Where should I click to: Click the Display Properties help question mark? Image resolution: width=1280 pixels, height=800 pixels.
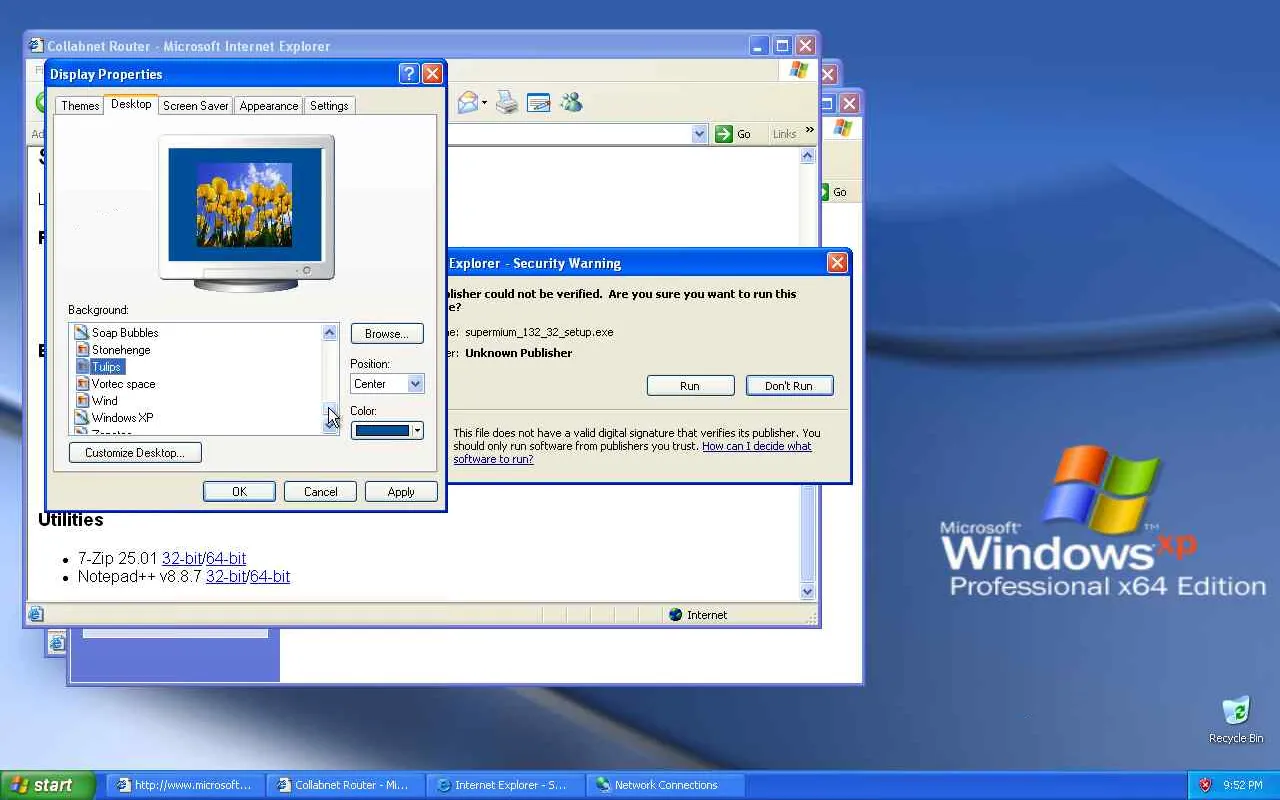[408, 73]
